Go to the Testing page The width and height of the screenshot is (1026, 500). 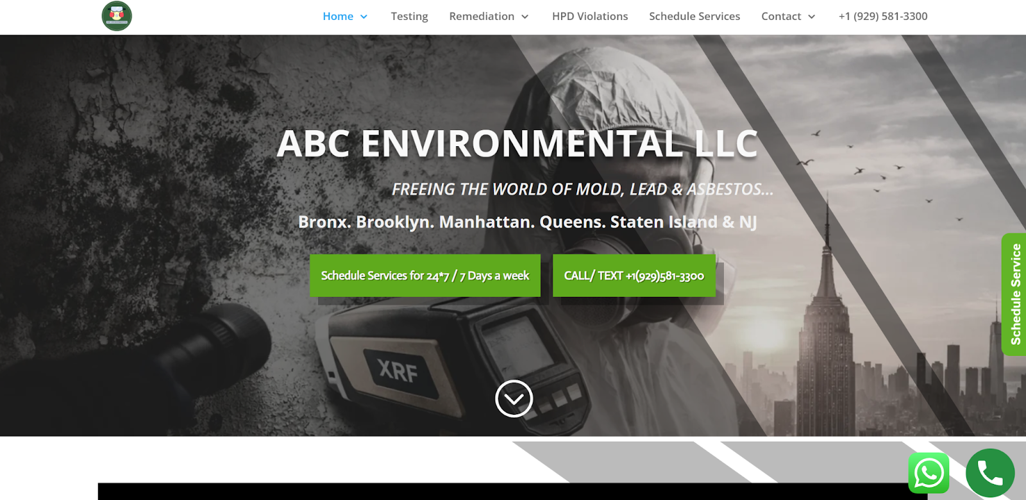[409, 16]
